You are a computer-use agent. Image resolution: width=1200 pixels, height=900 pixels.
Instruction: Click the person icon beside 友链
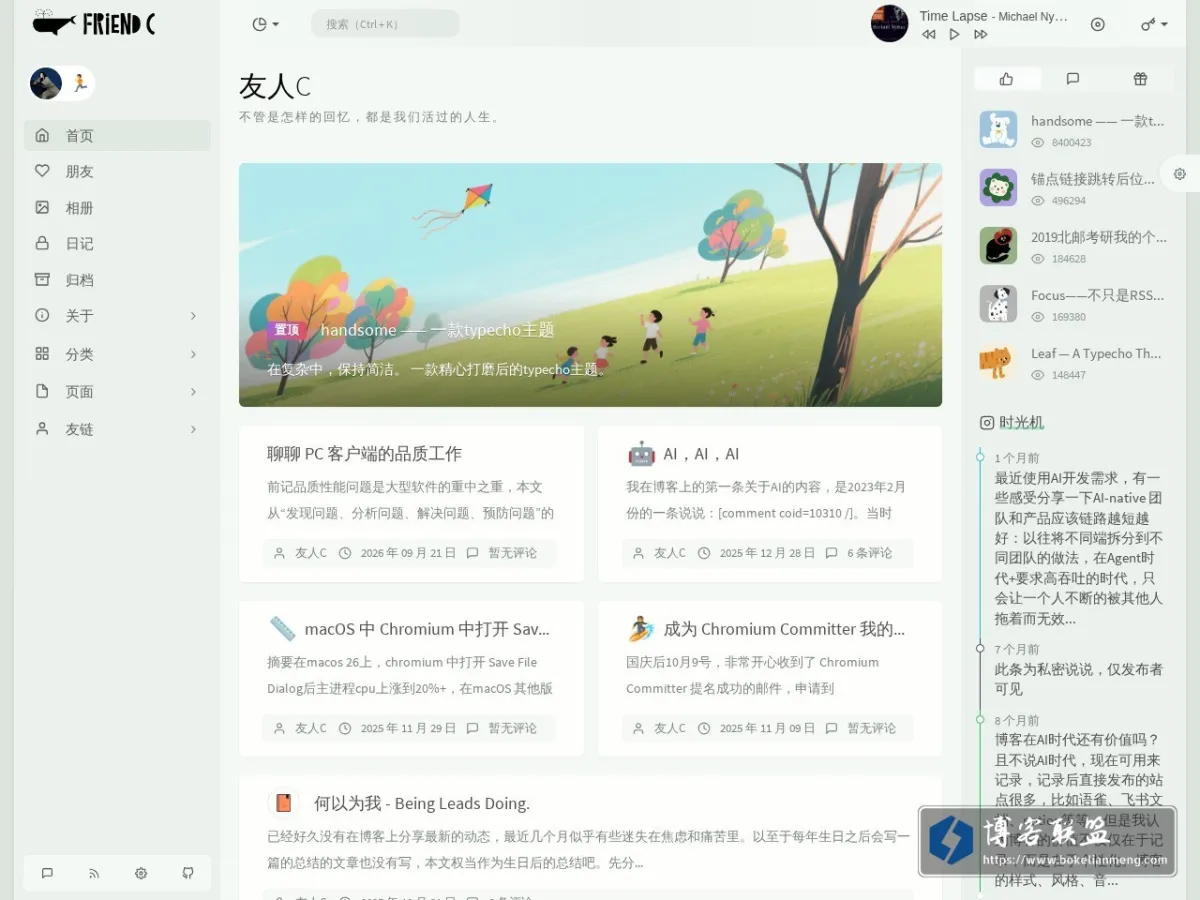click(x=42, y=428)
